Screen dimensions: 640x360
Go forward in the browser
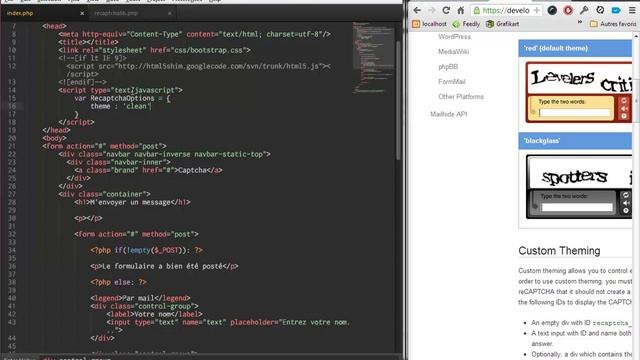[x=431, y=10]
